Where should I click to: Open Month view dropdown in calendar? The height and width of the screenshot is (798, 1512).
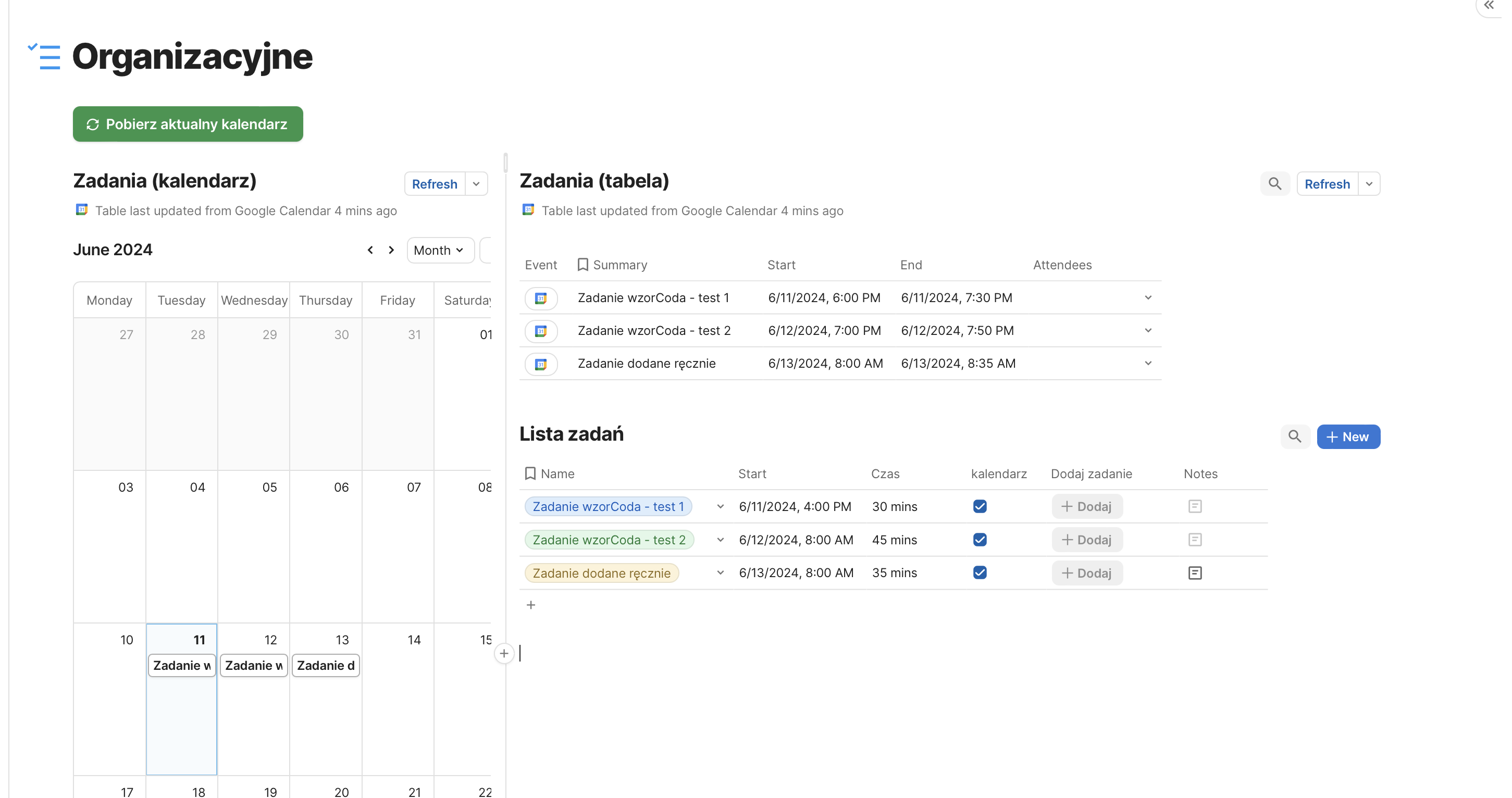click(439, 250)
